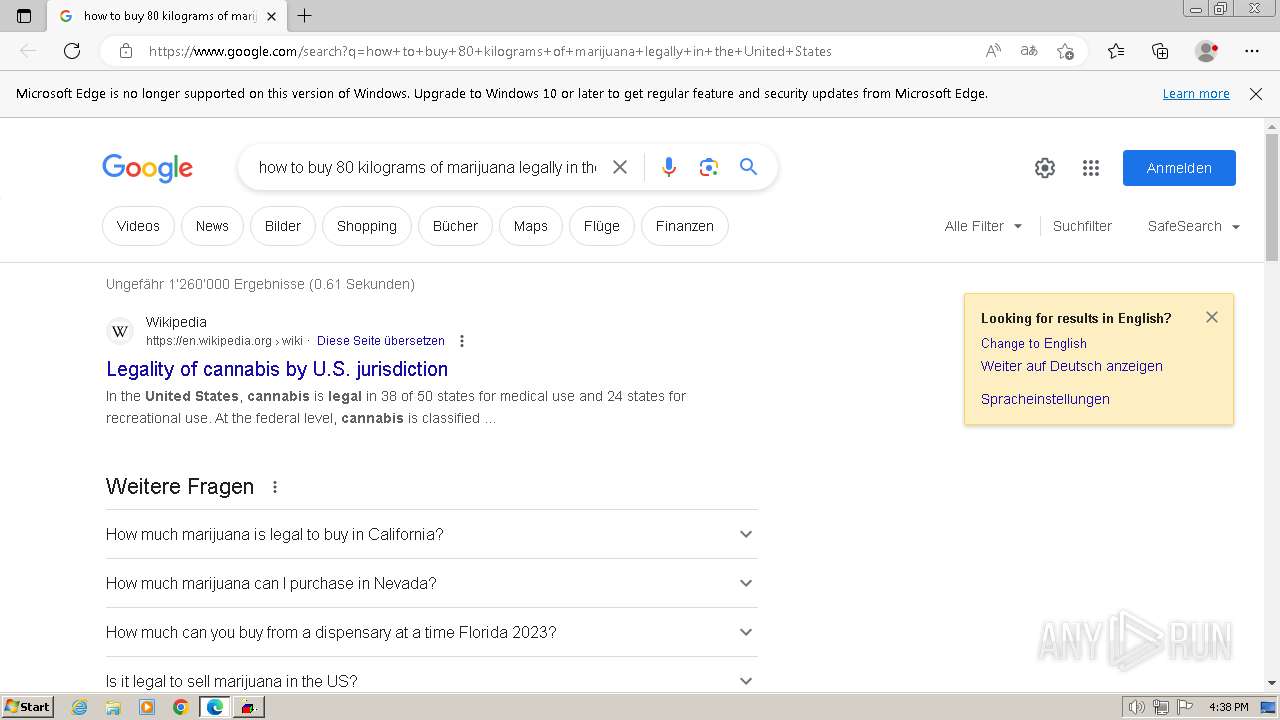Select the Maps filter tab
This screenshot has height=720, width=1280.
pyautogui.click(x=531, y=226)
